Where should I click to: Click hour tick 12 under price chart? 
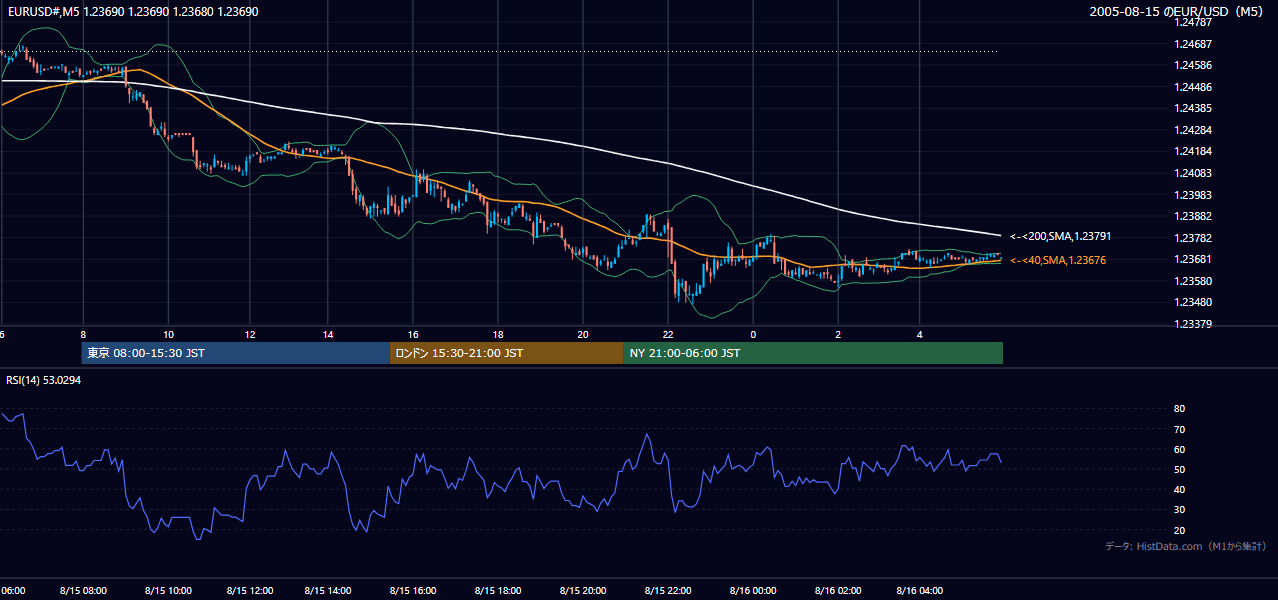point(251,335)
